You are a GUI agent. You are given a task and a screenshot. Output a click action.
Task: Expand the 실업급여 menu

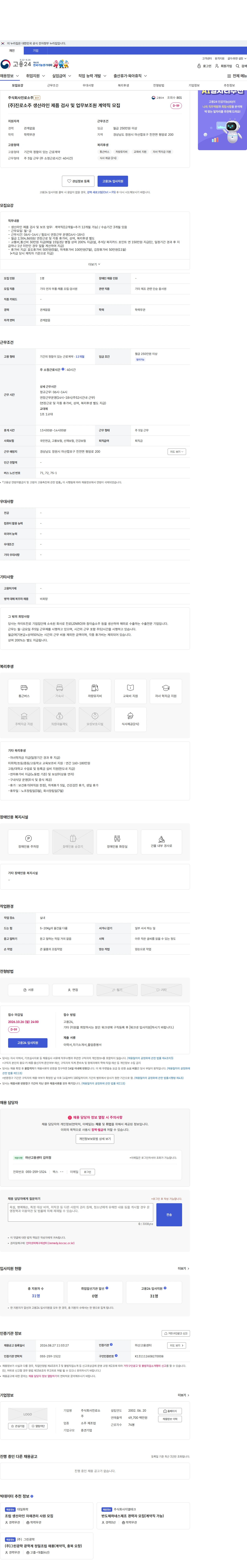click(x=62, y=76)
